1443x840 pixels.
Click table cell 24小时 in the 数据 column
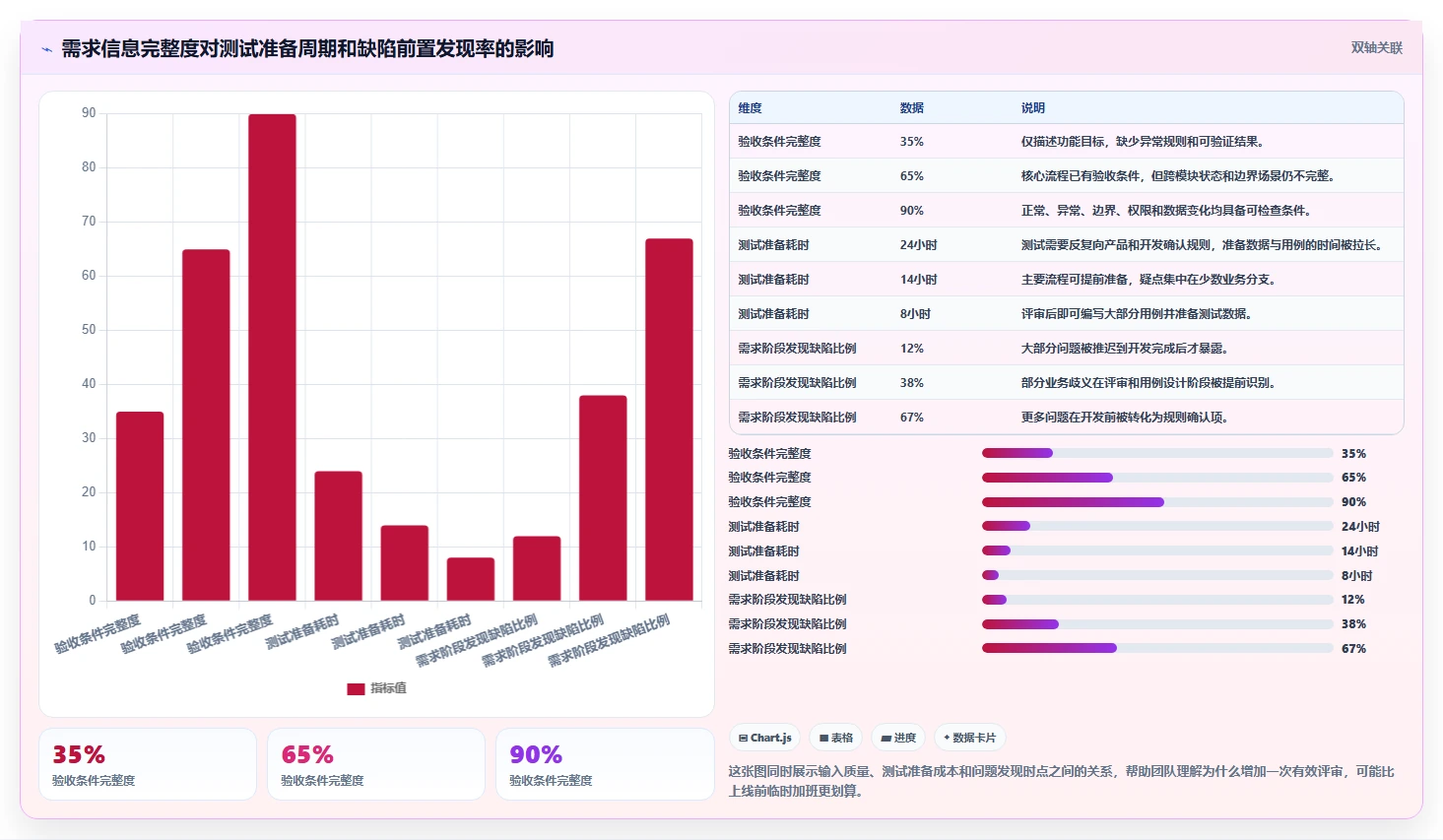918,245
